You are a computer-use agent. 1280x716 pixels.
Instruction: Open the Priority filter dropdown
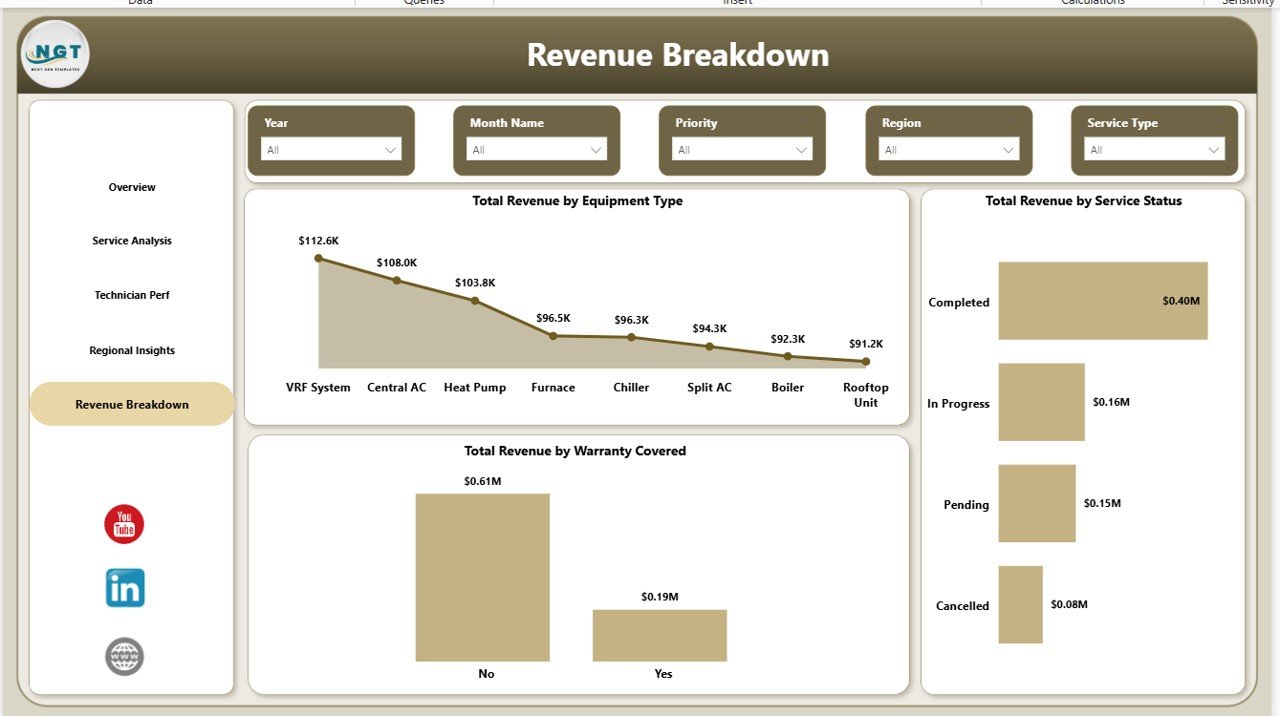point(801,149)
